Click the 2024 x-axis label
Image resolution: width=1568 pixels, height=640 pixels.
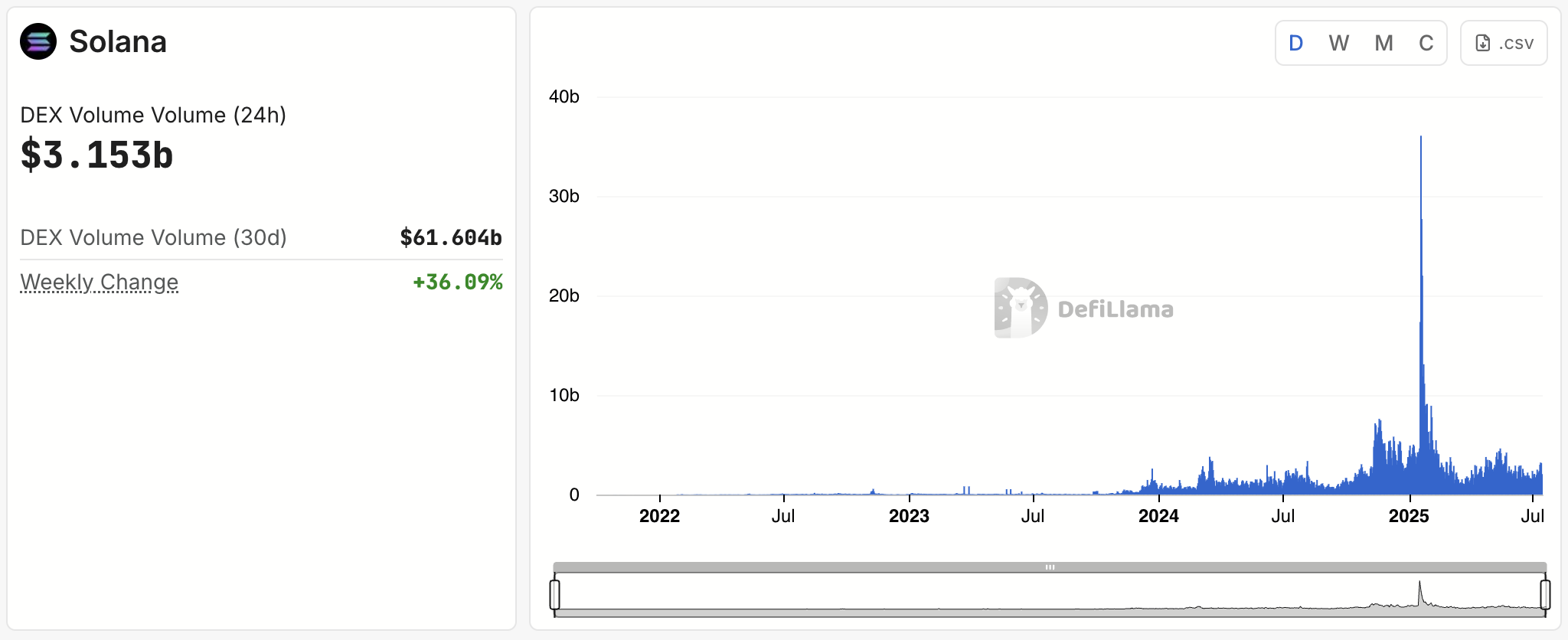coord(1158,516)
